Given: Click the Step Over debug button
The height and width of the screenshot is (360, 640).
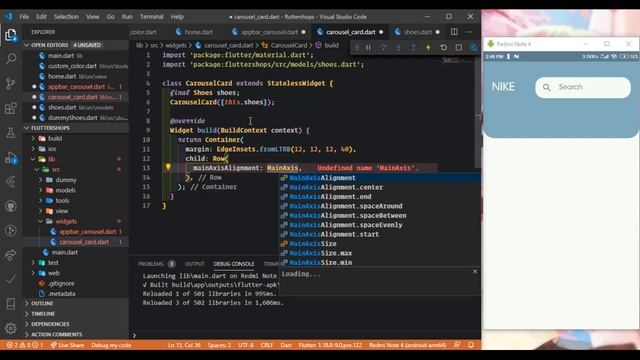Looking at the screenshot, I should 383,47.
